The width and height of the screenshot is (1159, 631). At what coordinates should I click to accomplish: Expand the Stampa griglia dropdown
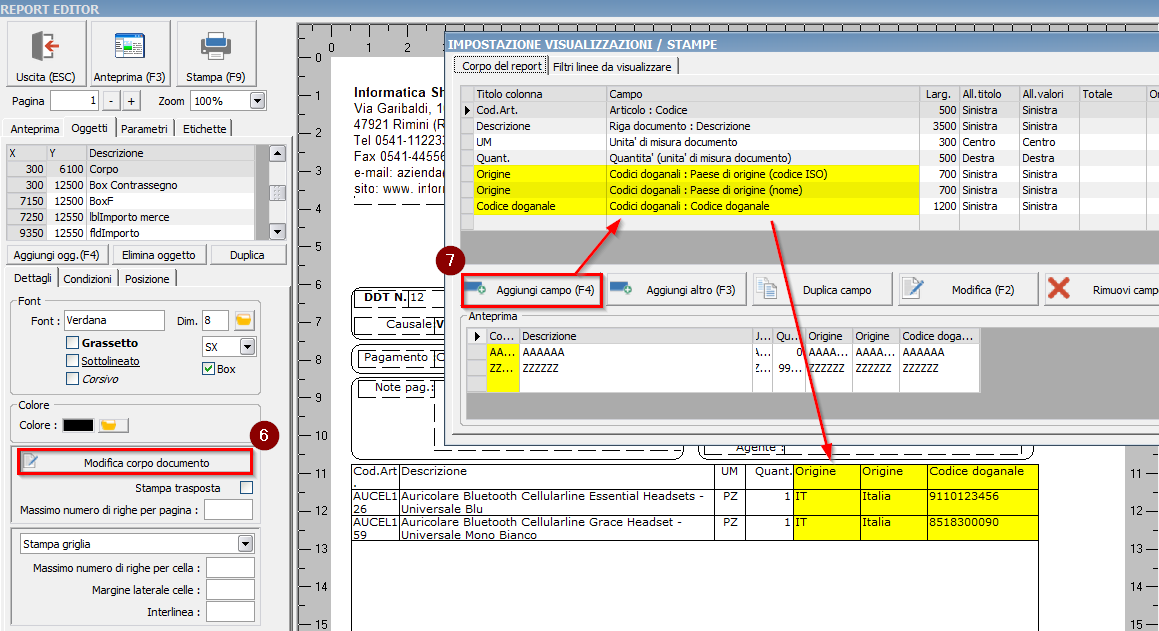pos(245,544)
